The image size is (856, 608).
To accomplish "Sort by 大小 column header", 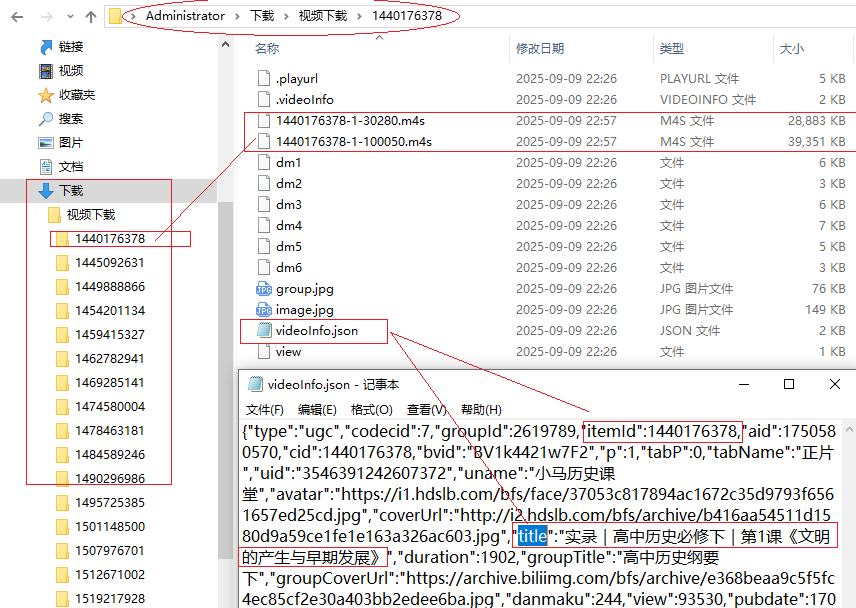I will [792, 49].
